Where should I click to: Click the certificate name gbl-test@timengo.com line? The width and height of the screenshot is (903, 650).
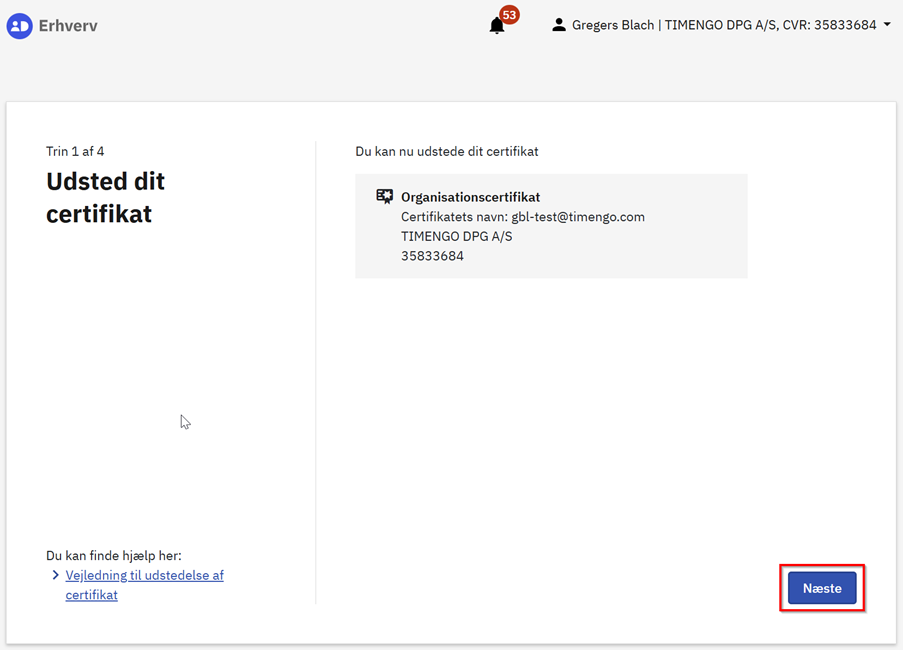(522, 217)
